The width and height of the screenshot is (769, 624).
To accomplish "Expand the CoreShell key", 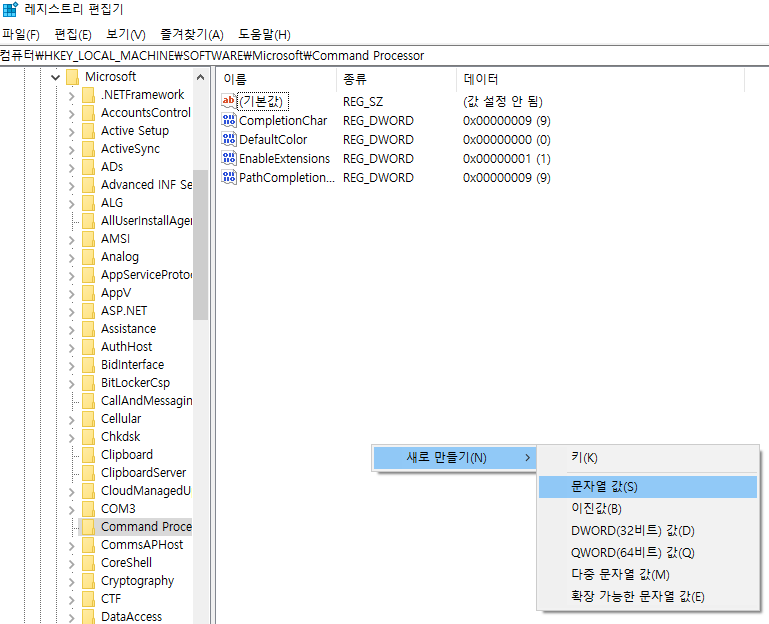I will pyautogui.click(x=72, y=564).
